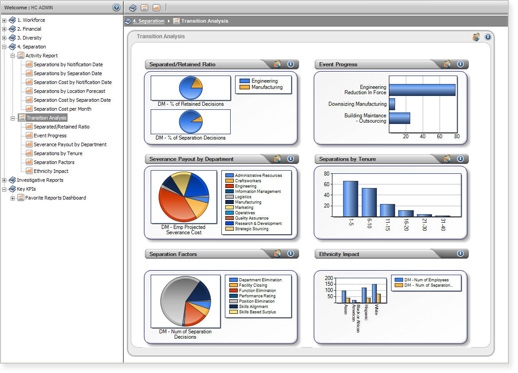The height and width of the screenshot is (373, 518).
Task: Click info icon on Separation Factors panel
Action: 291,254
